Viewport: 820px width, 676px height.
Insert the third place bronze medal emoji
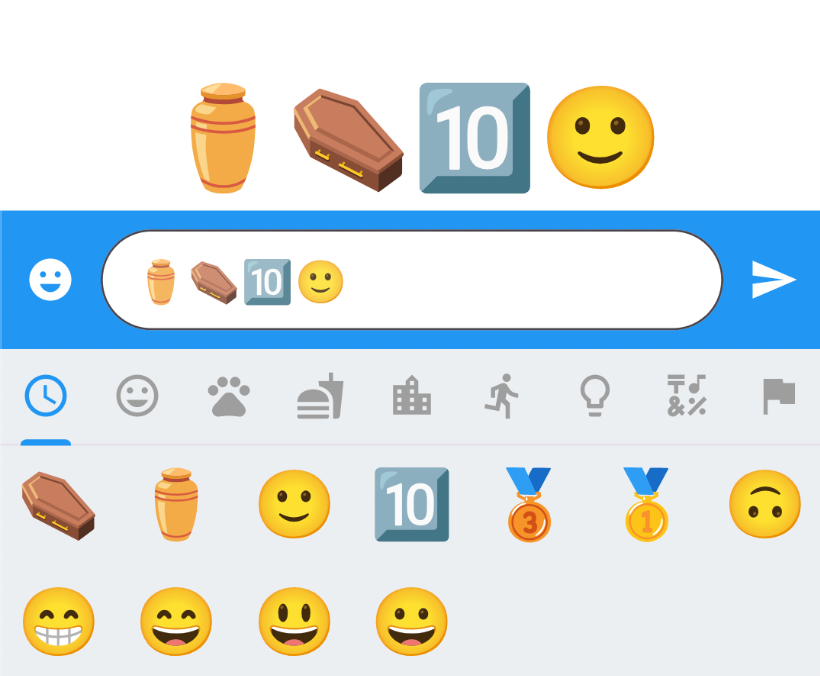529,505
